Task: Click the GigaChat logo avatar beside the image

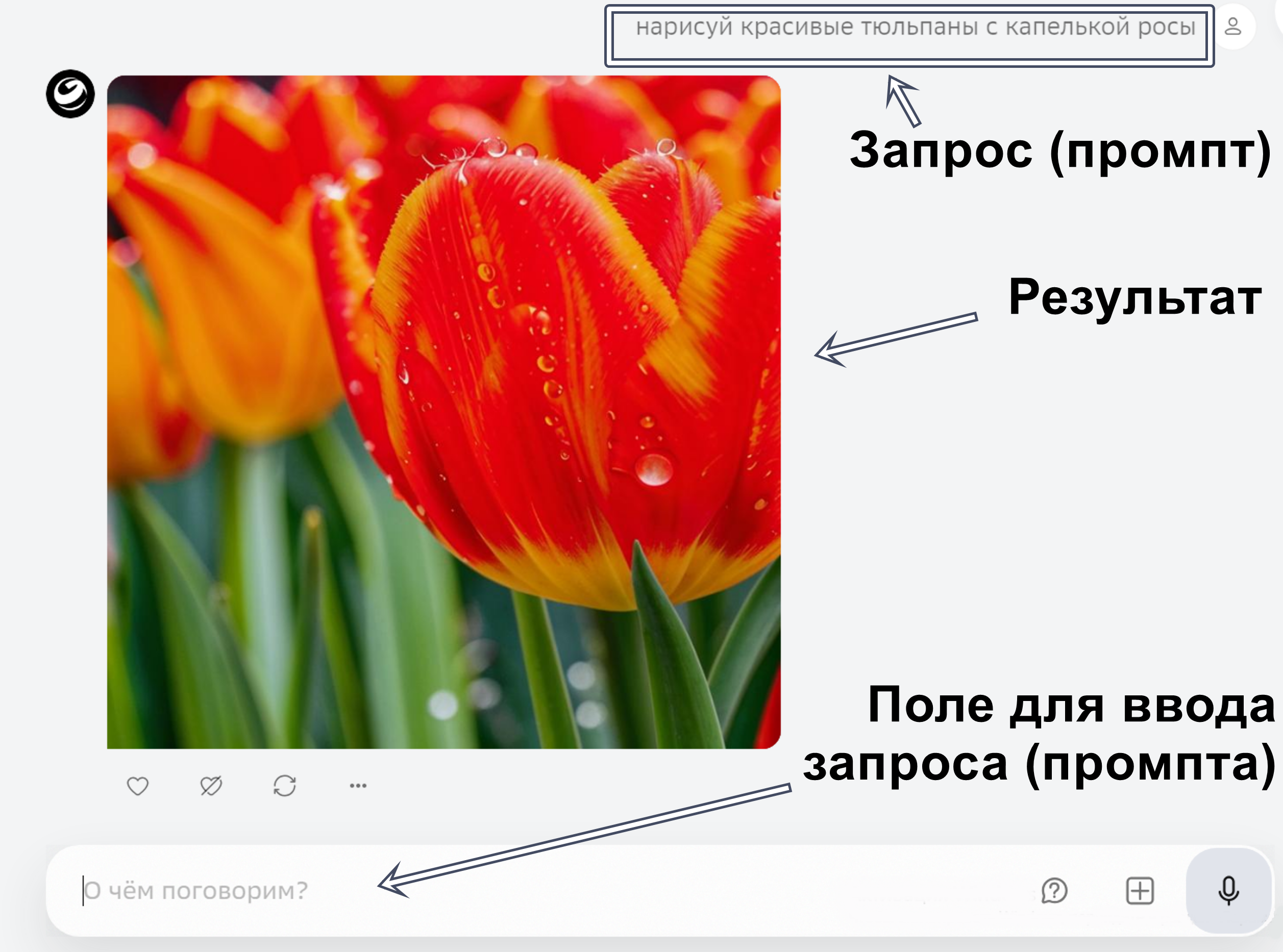Action: click(70, 94)
